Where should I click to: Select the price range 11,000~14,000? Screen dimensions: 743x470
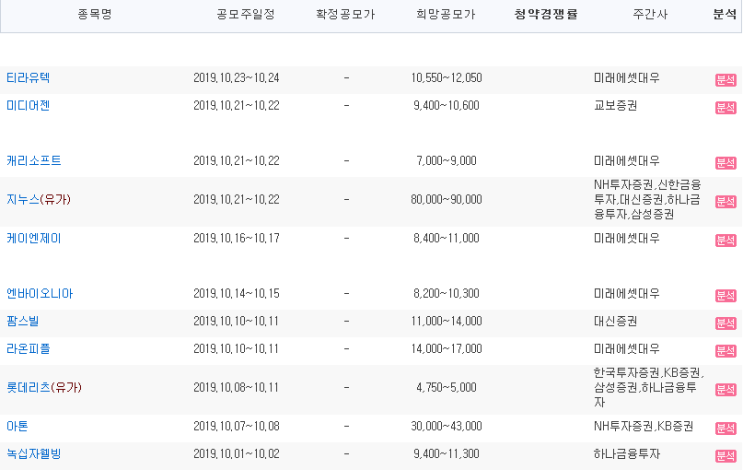pyautogui.click(x=446, y=321)
